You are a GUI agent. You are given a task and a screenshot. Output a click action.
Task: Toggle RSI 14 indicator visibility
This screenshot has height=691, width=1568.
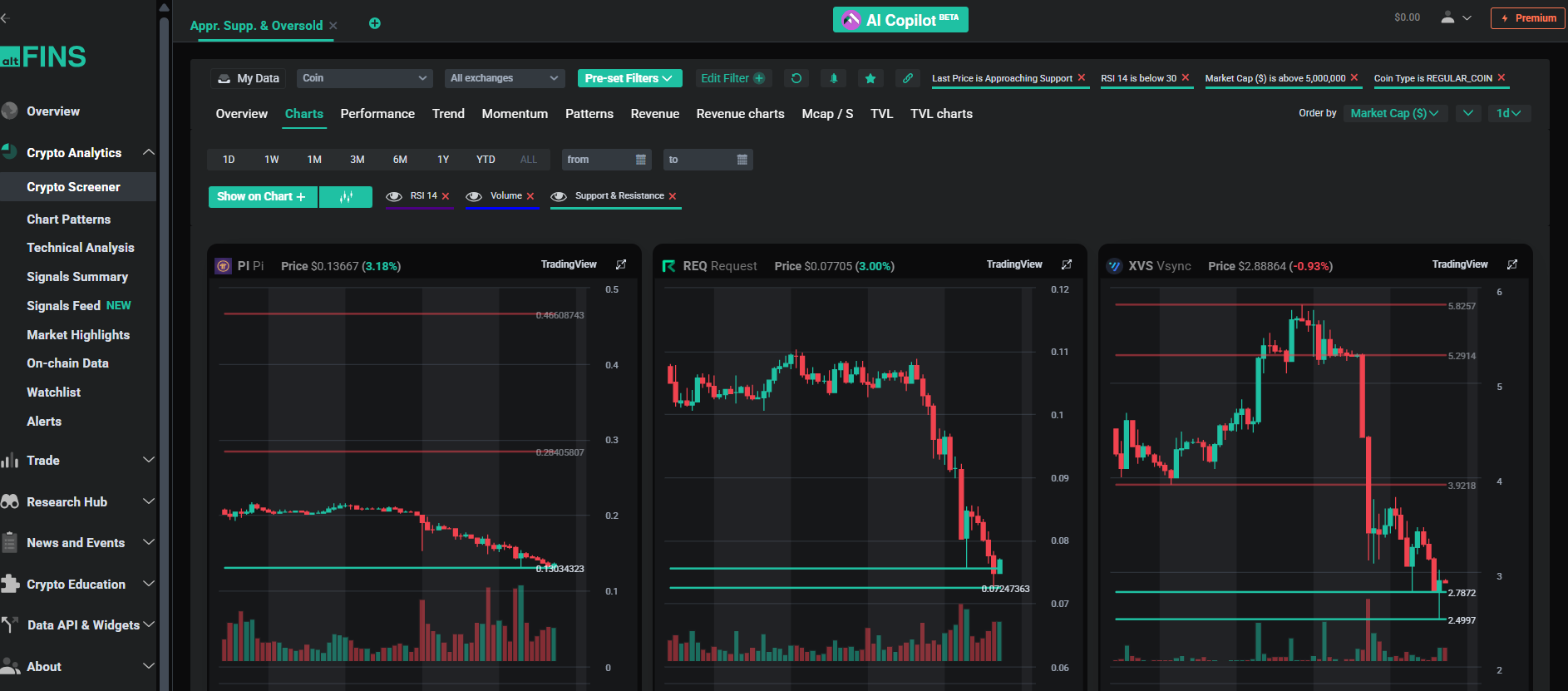394,196
